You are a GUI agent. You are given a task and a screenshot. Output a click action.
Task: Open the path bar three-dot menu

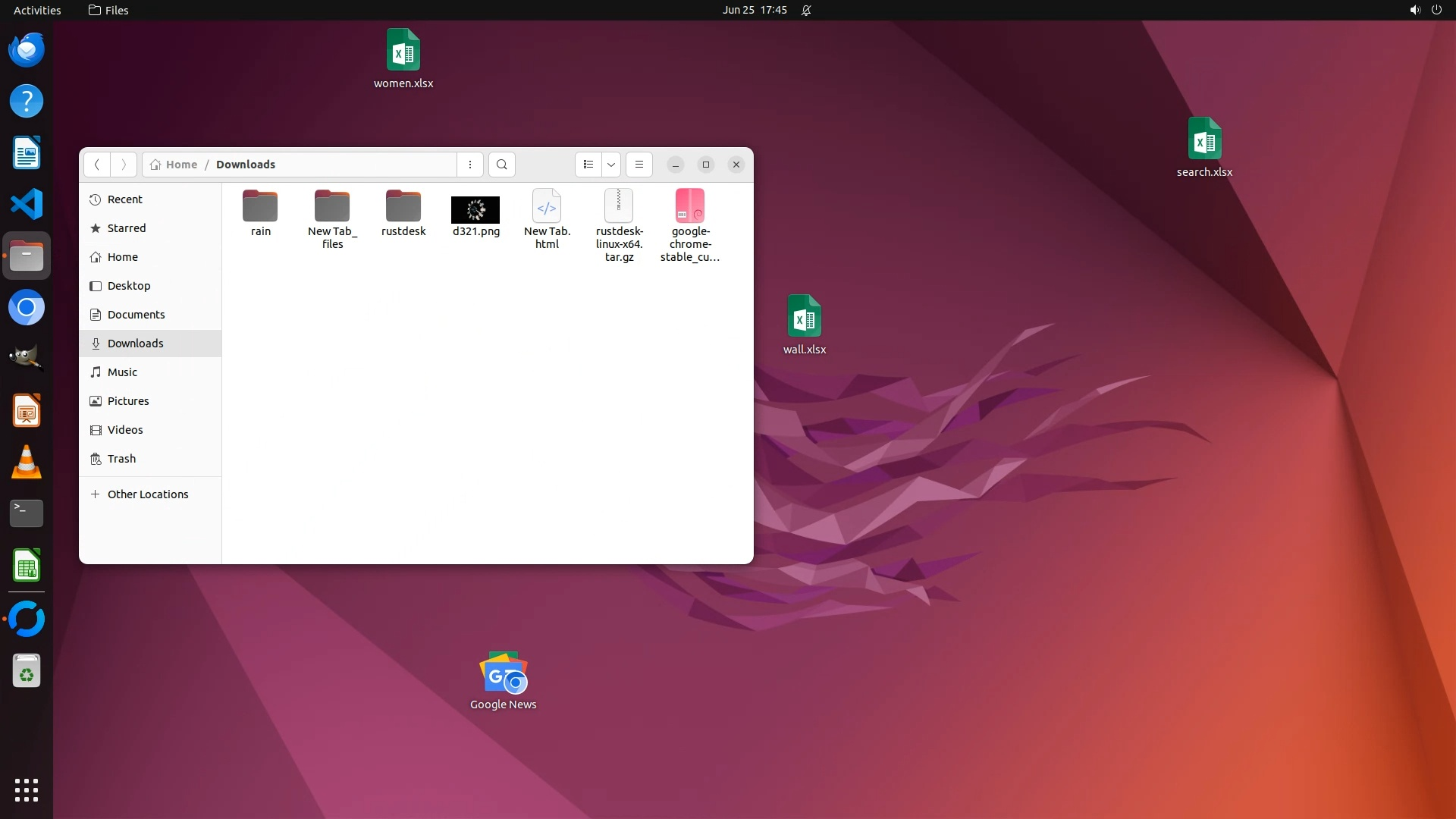click(x=470, y=165)
